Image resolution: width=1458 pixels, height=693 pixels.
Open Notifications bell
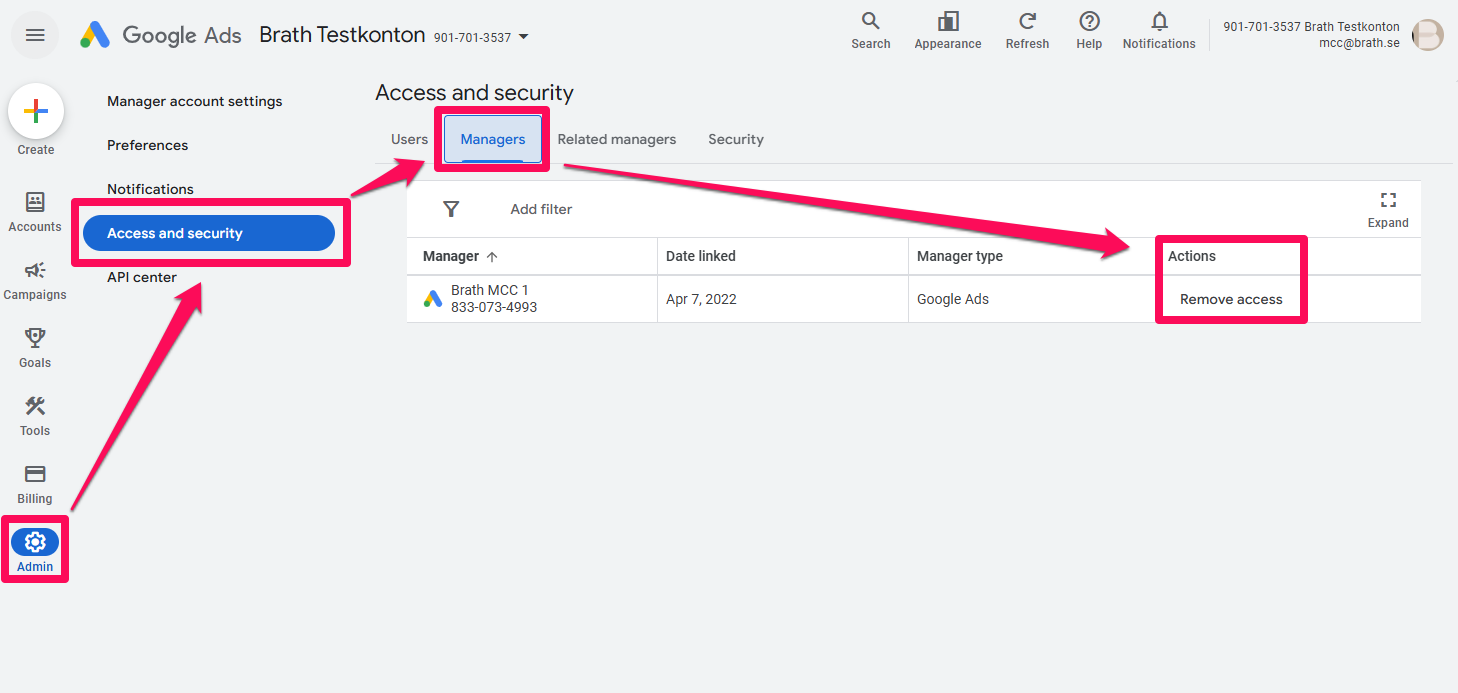click(1159, 31)
